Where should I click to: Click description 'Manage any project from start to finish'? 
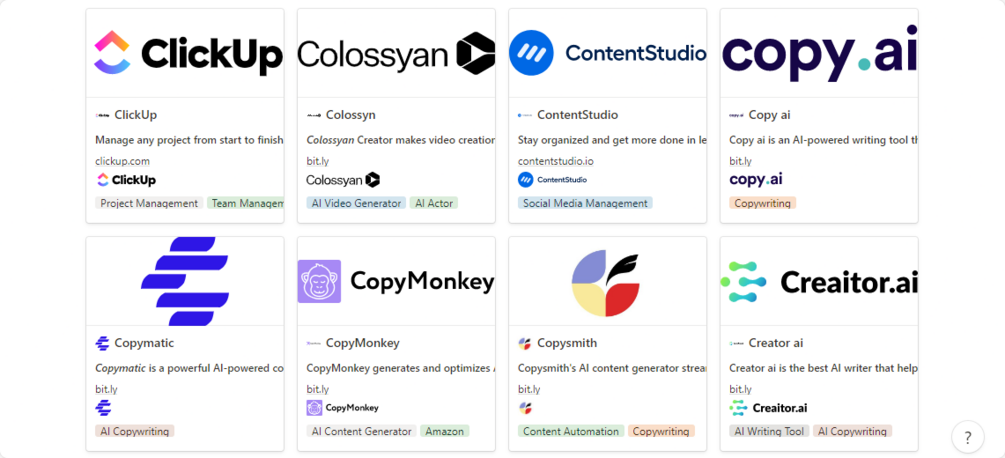coord(190,140)
